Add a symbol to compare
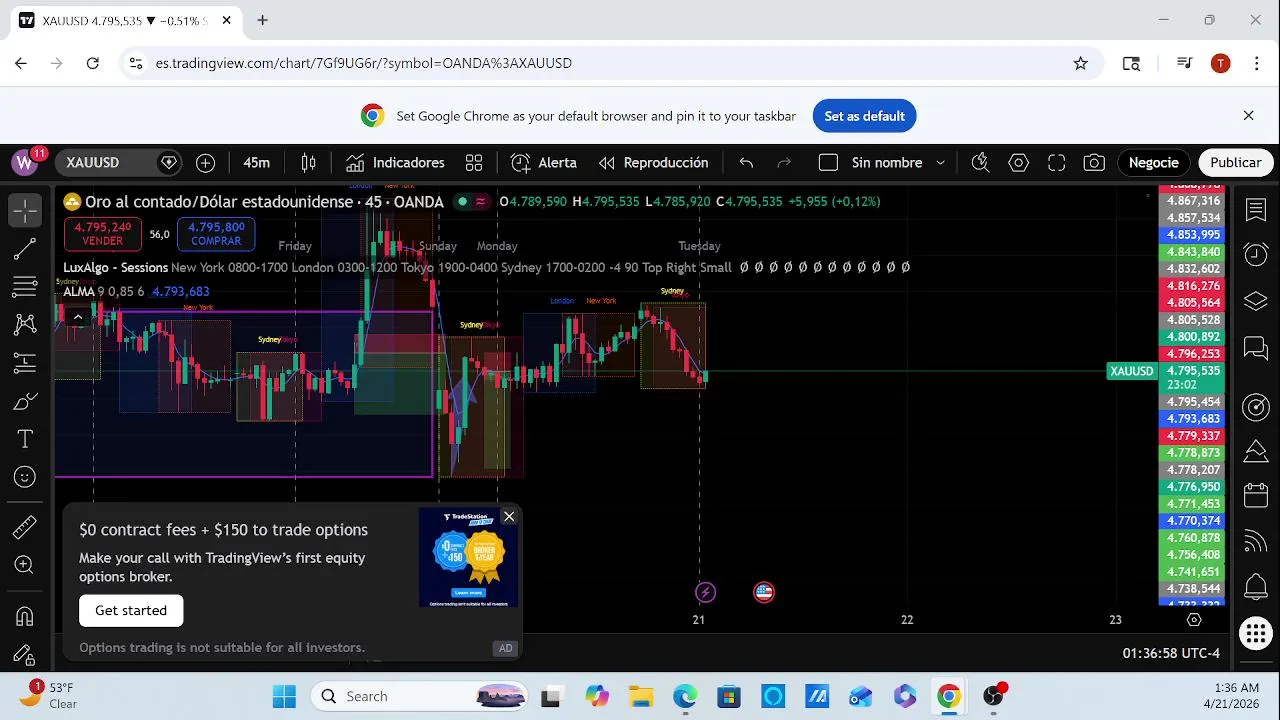This screenshot has width=1280, height=720. [x=205, y=162]
